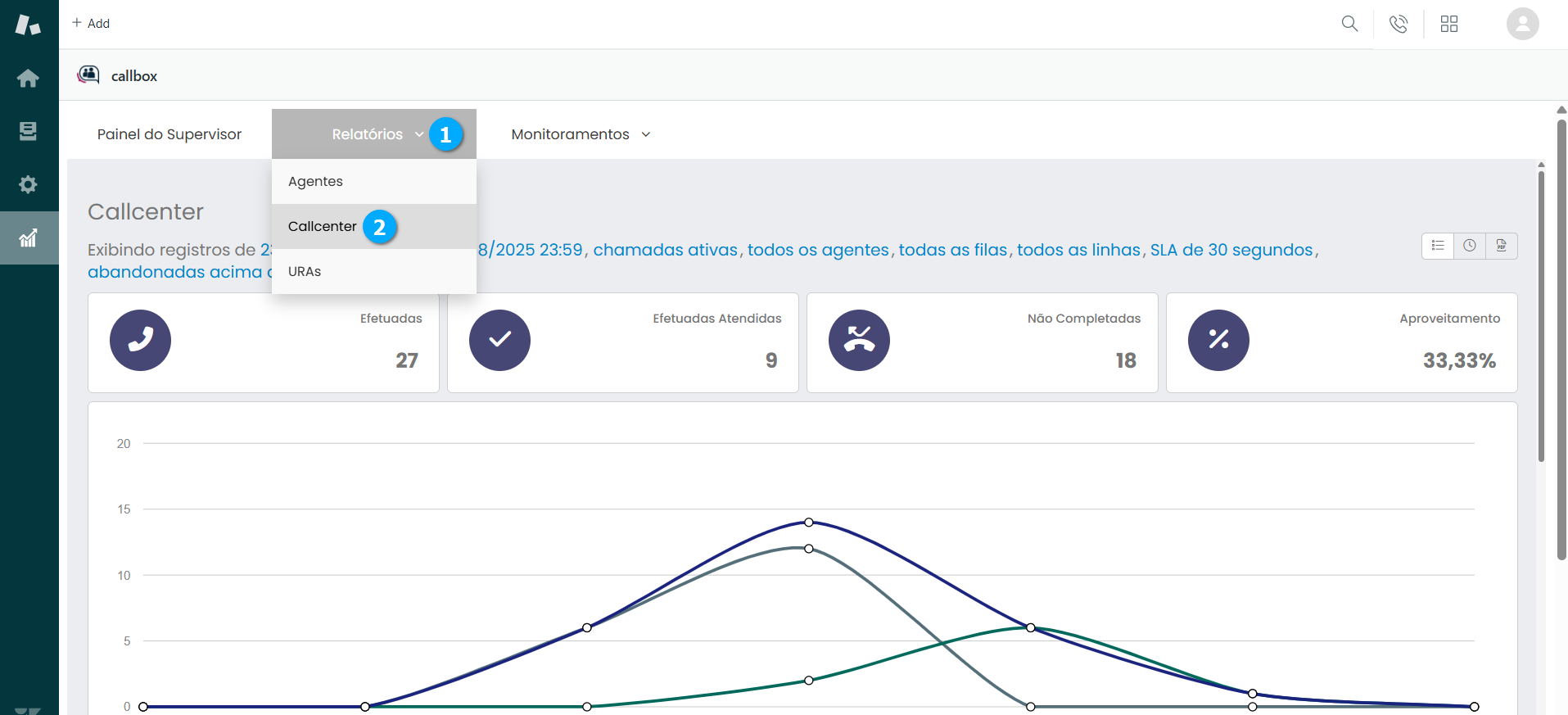Screen dimensions: 1568x715
Task: Choose URAs in the Relatórios menu
Action: pos(305,272)
